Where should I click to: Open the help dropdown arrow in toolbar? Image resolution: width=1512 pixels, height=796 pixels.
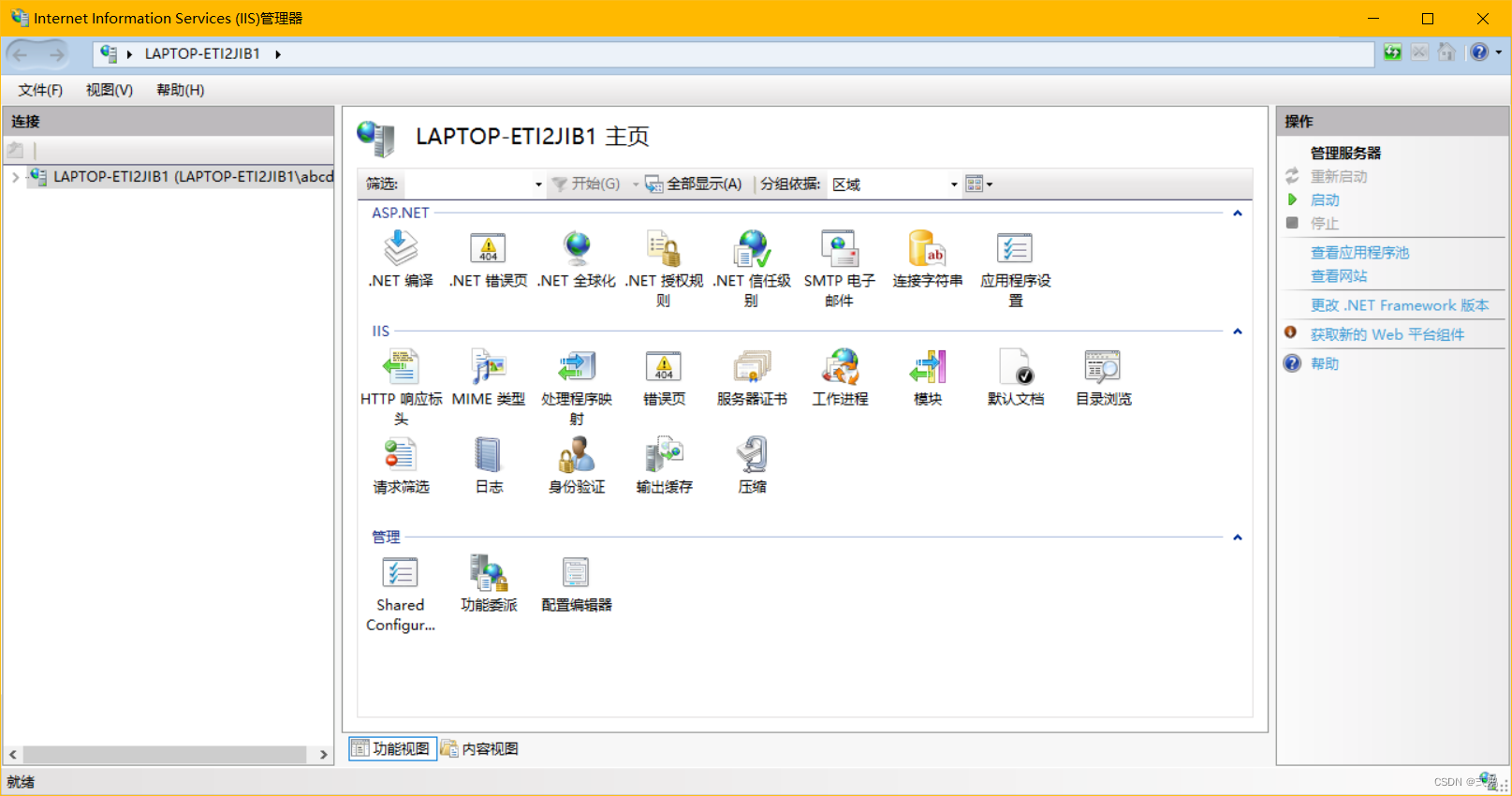(1499, 52)
